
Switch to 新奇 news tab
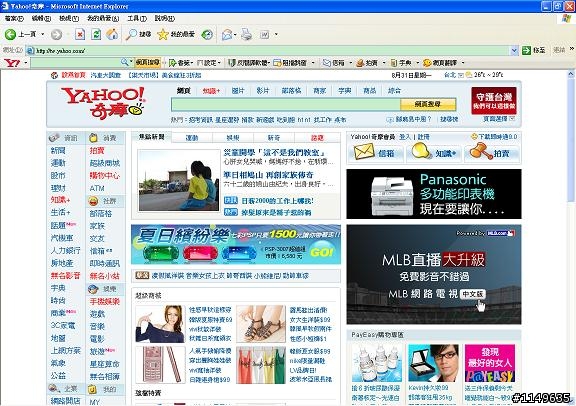(274, 138)
